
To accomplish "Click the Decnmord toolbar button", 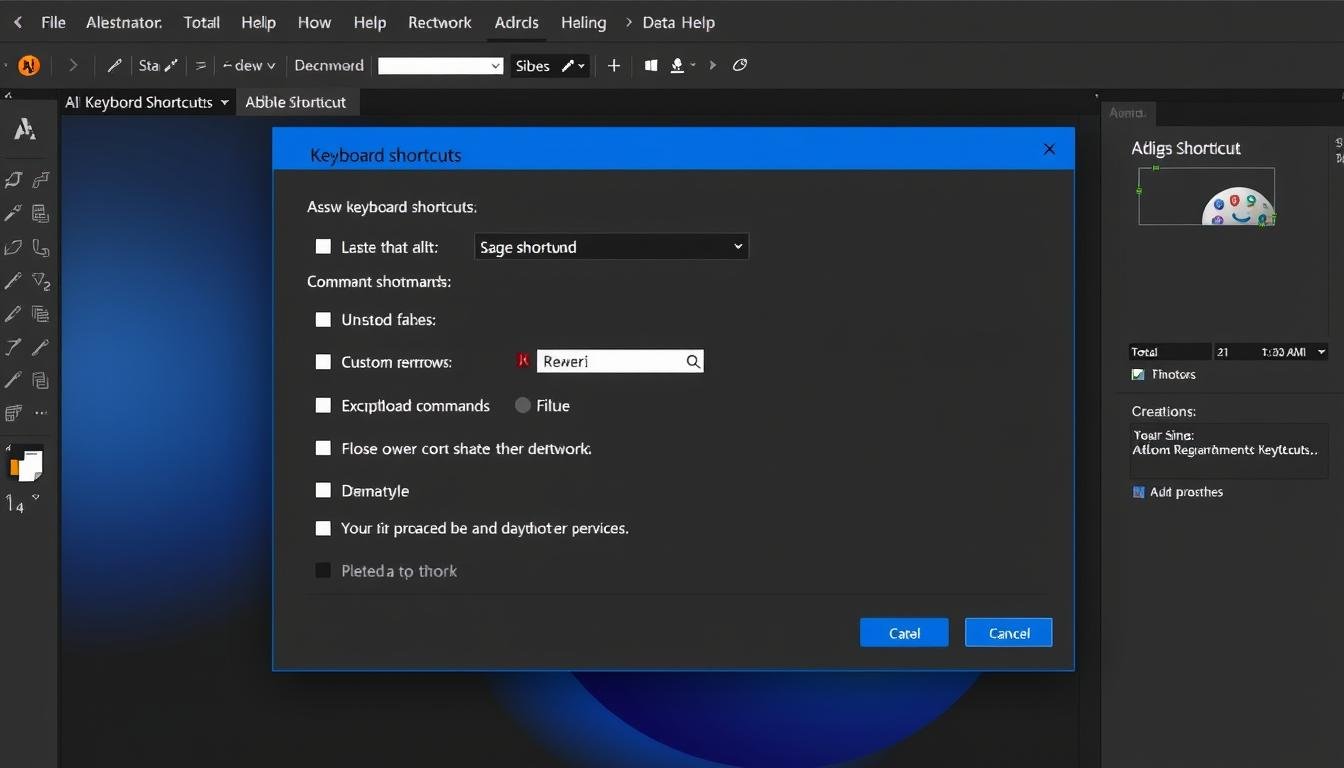I will 329,66.
